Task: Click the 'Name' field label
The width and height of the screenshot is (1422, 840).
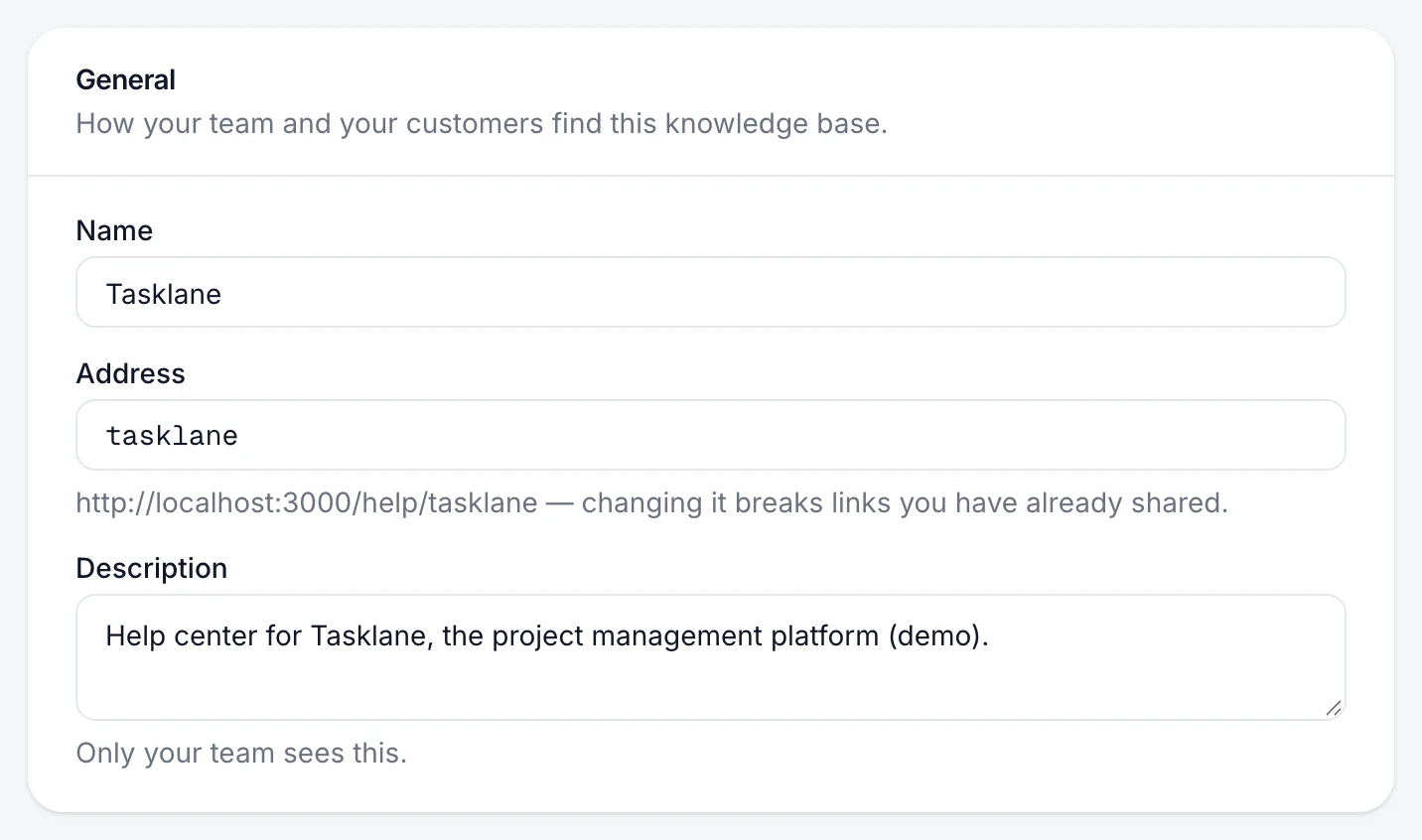Action: tap(114, 230)
